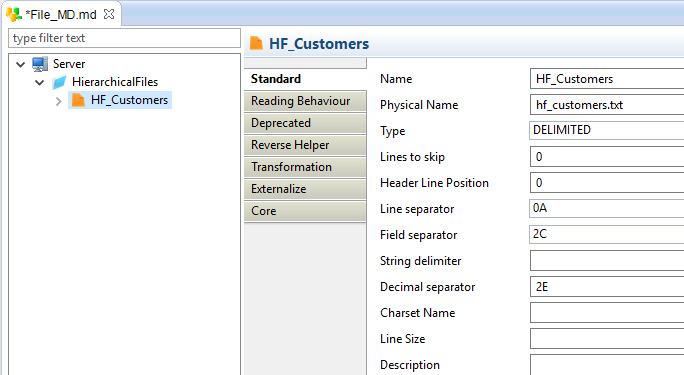Click the Lines to skip label
The image size is (684, 375).
tap(412, 157)
